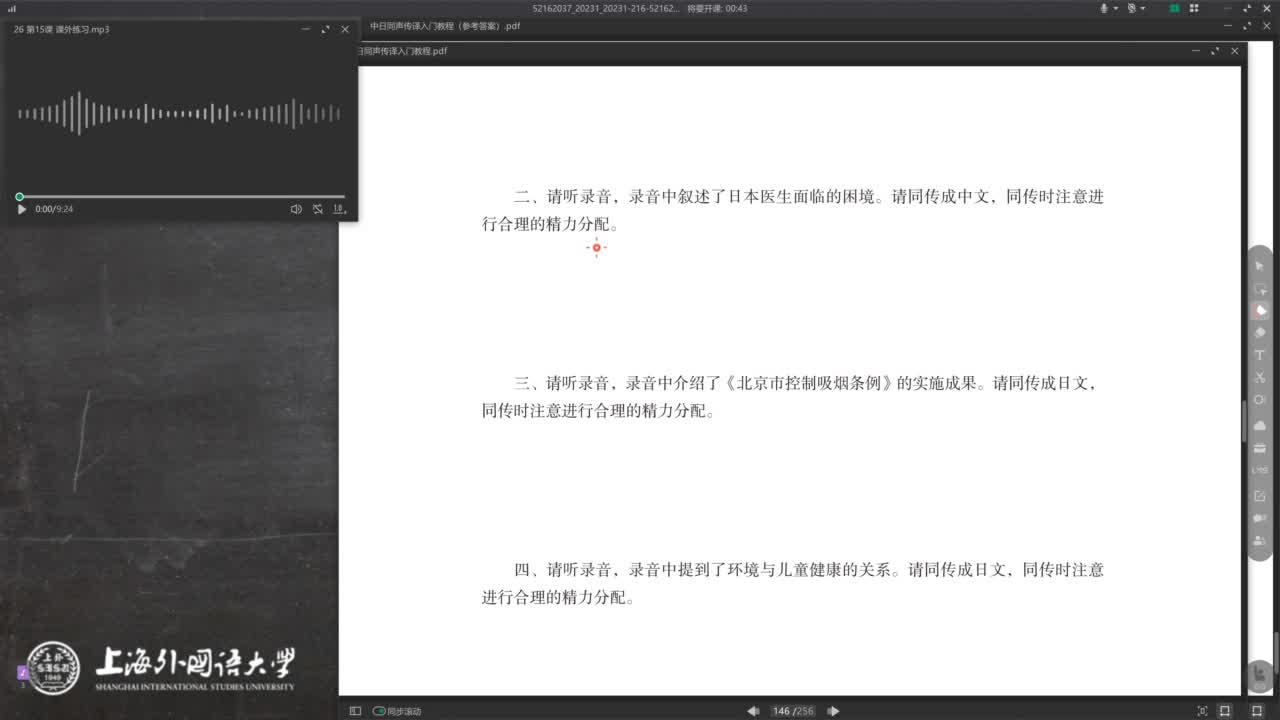
Task: Go to the previous PDF page
Action: click(753, 711)
